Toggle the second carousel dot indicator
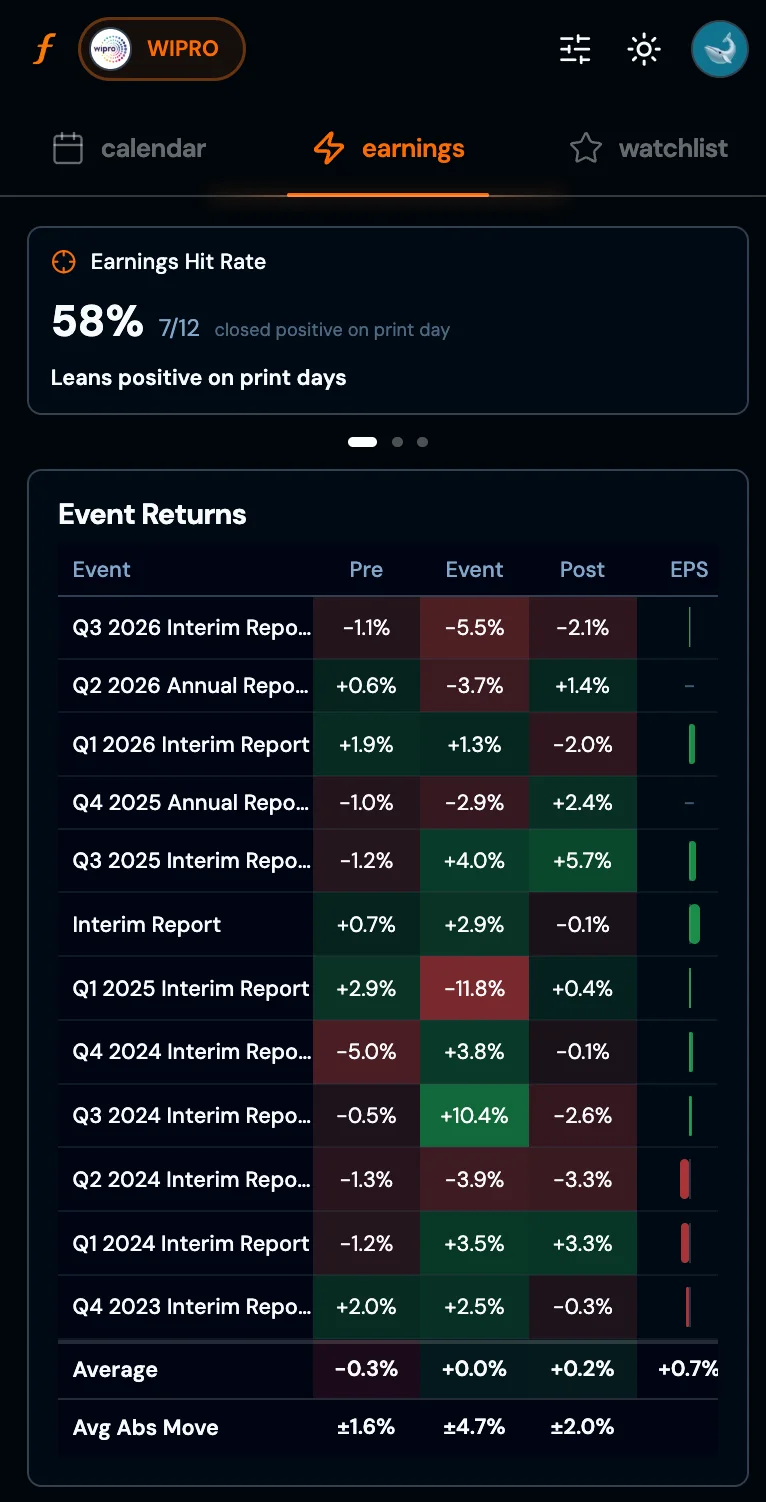Image resolution: width=766 pixels, height=1502 pixels. coord(397,441)
